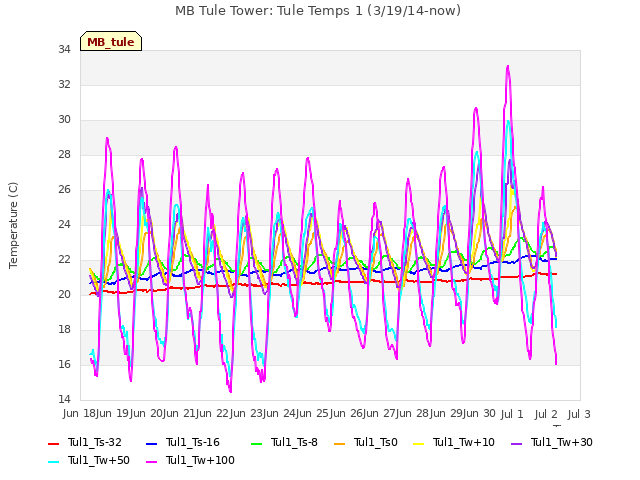Click the 22 y-axis tick label
This screenshot has height=480, width=640.
[64, 260]
